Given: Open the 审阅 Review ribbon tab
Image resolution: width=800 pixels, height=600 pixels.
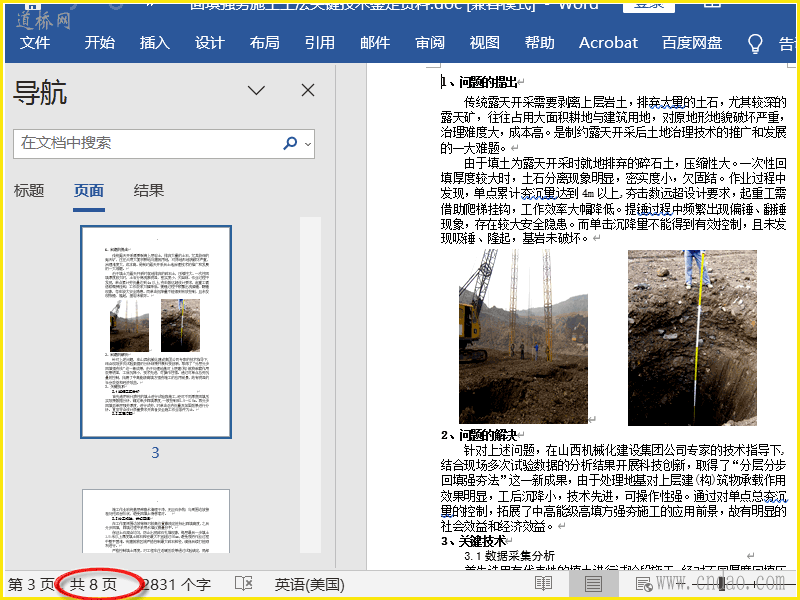Looking at the screenshot, I should point(430,43).
